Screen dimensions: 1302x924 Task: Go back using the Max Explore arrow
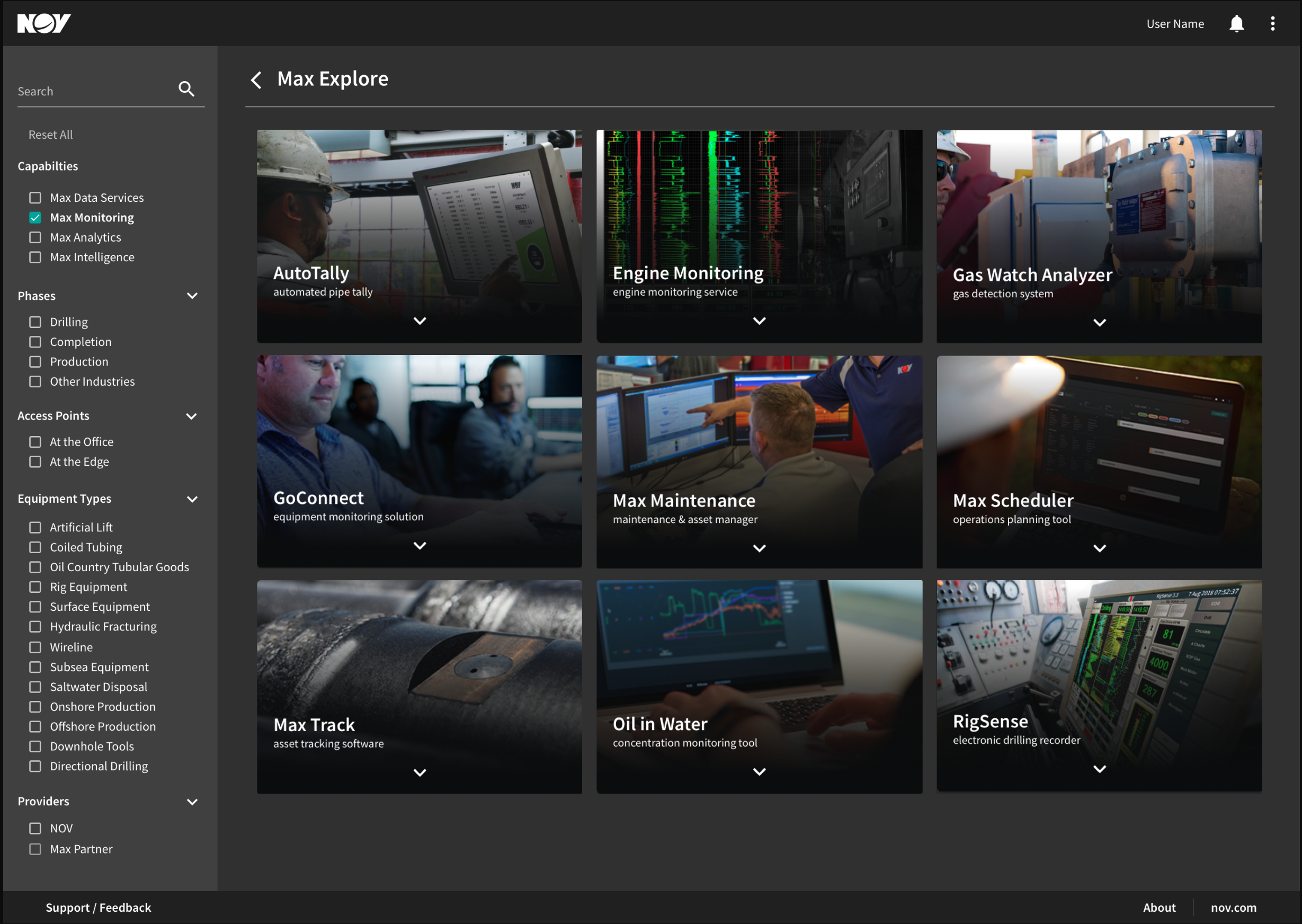coord(256,79)
